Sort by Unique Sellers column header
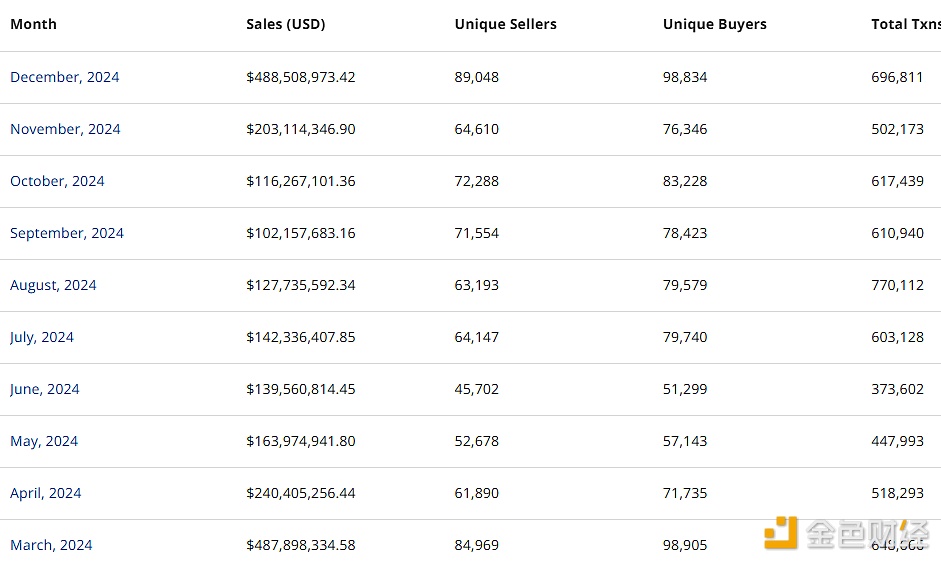941x561 pixels. (x=505, y=24)
